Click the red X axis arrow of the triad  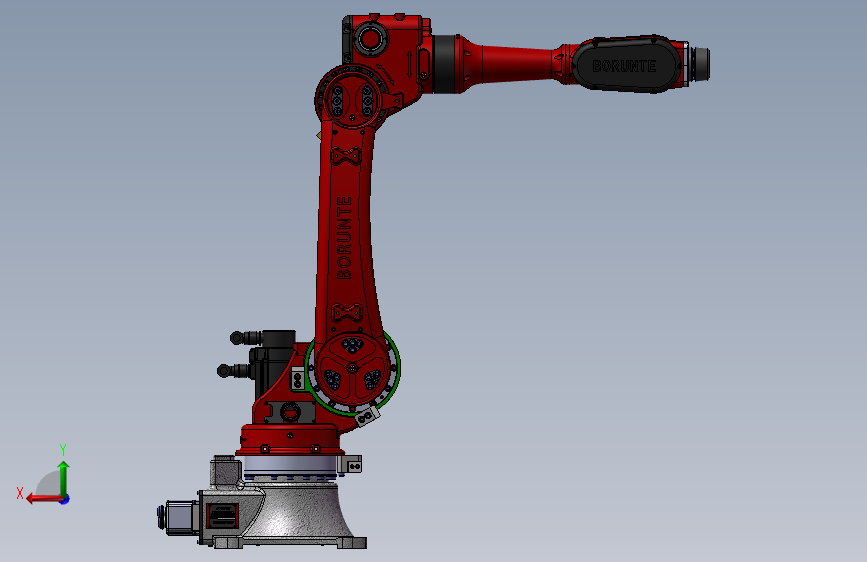(x=43, y=499)
